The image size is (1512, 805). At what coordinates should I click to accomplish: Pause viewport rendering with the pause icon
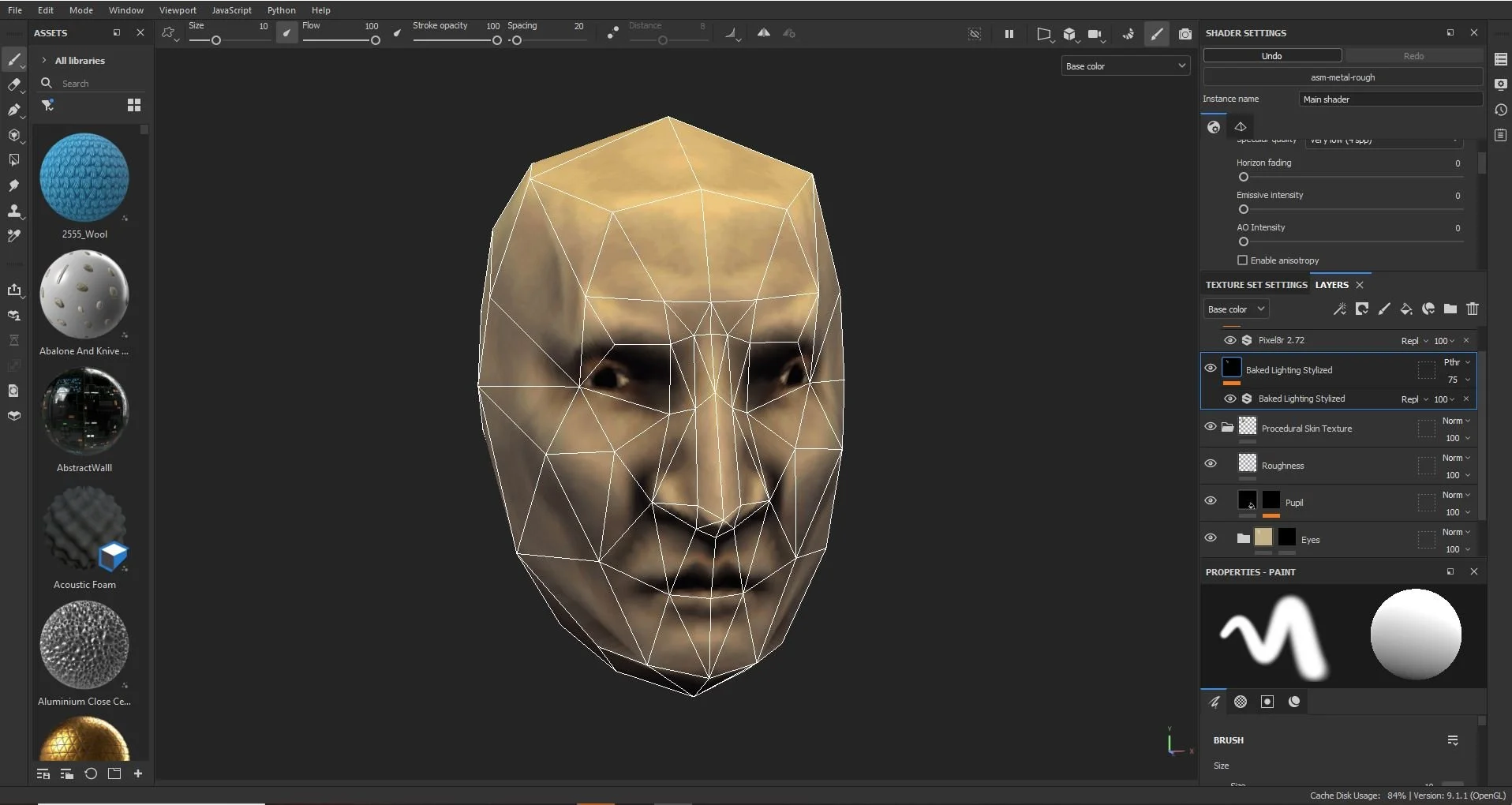coord(1009,34)
